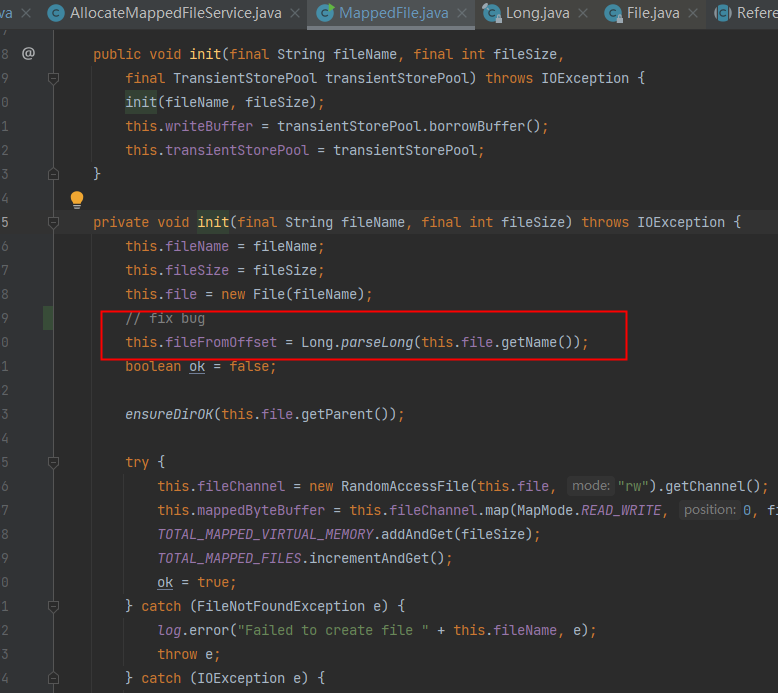Screen dimensions: 778x693
Task: Click the class icon on AllocateMappedFileService.java tab
Action: click(56, 13)
